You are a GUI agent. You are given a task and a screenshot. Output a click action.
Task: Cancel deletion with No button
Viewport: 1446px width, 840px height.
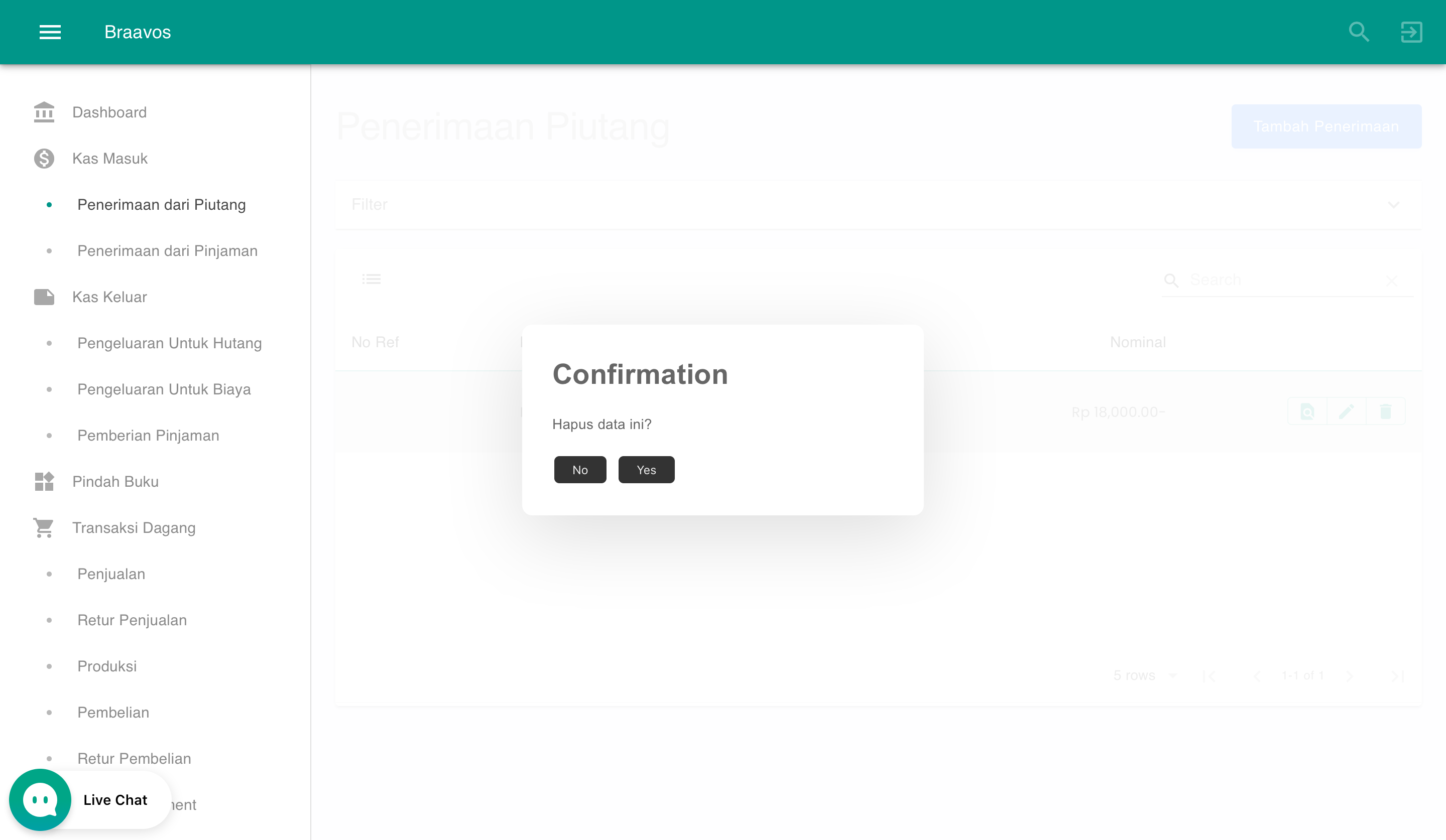click(580, 470)
